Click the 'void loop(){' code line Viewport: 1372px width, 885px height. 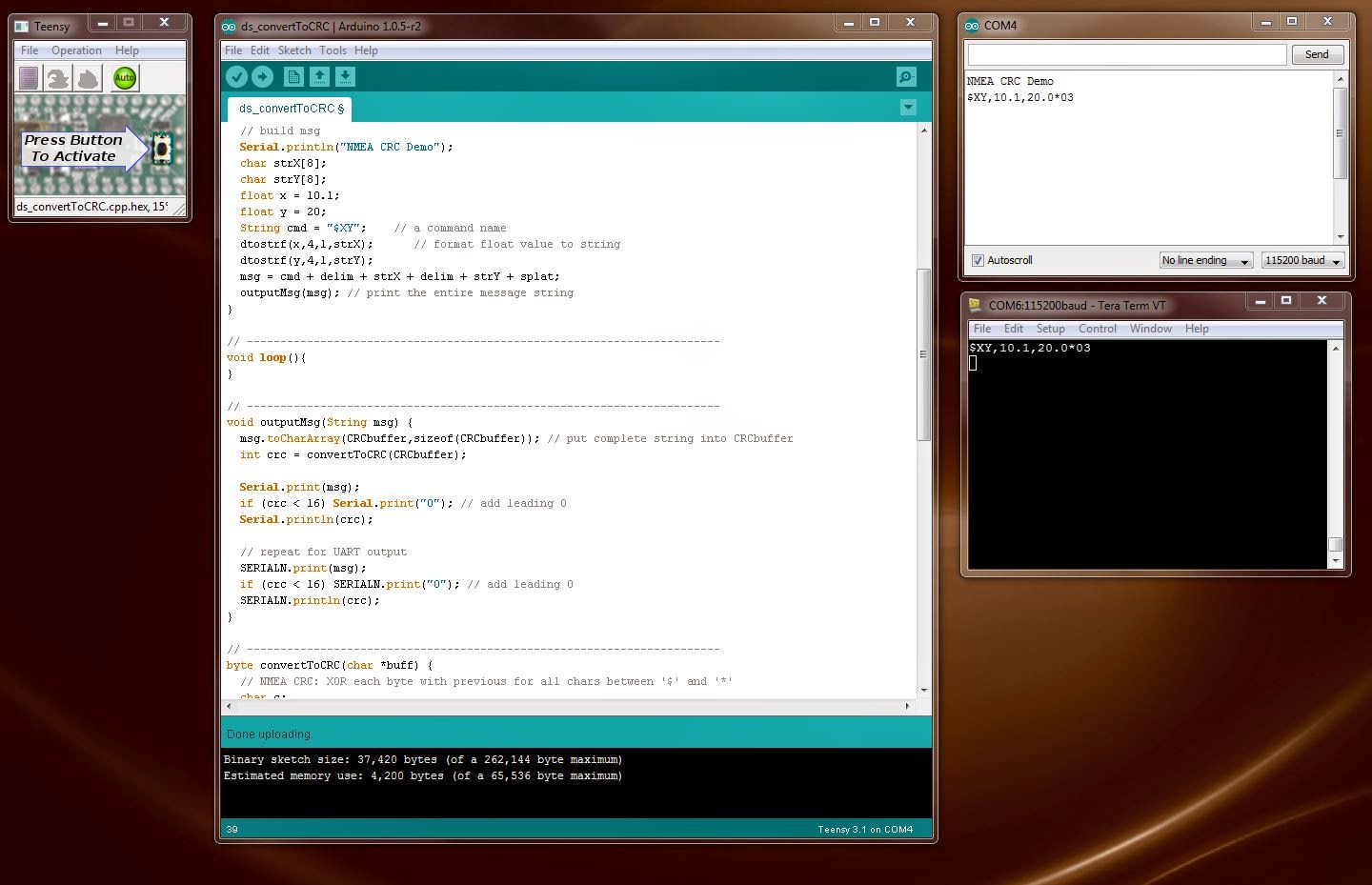[267, 357]
